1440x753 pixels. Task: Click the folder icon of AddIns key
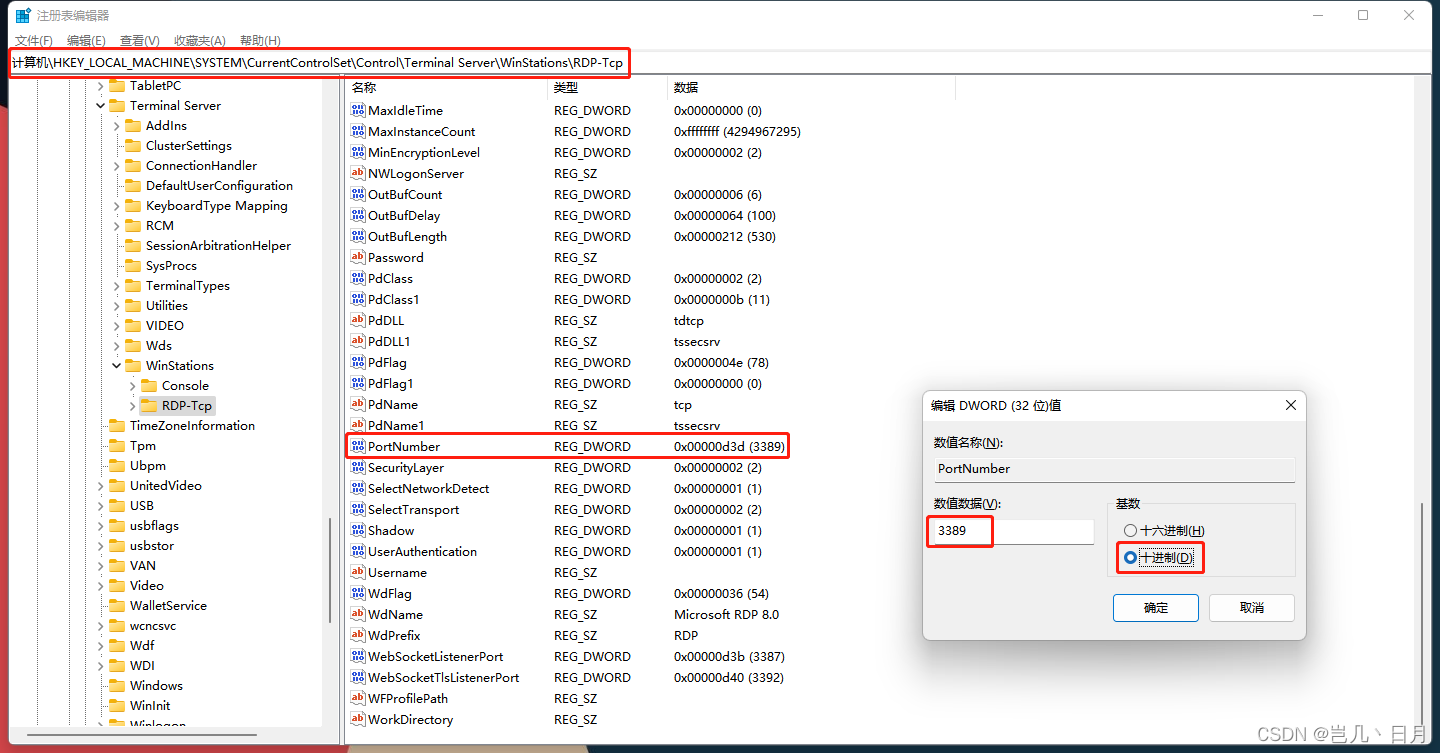pyautogui.click(x=133, y=125)
